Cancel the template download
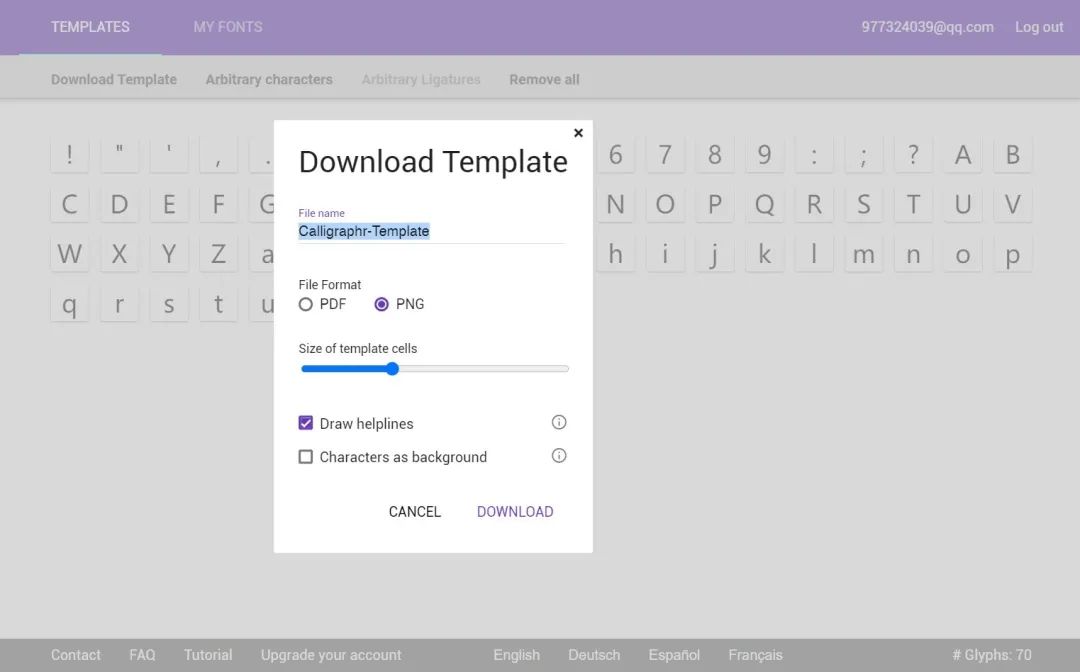The height and width of the screenshot is (672, 1080). 415,512
